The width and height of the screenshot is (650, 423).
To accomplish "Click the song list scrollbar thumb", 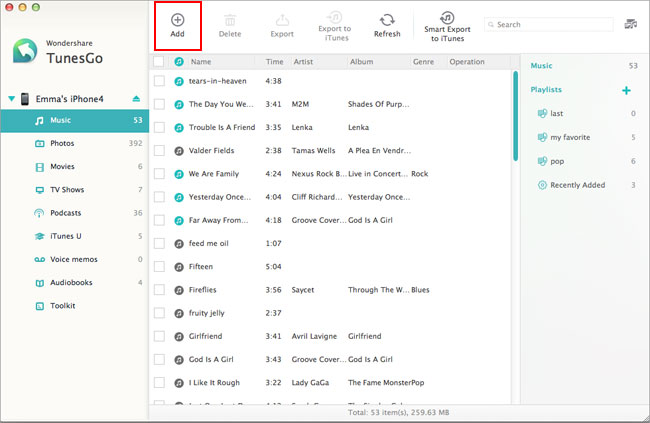I will (515, 116).
